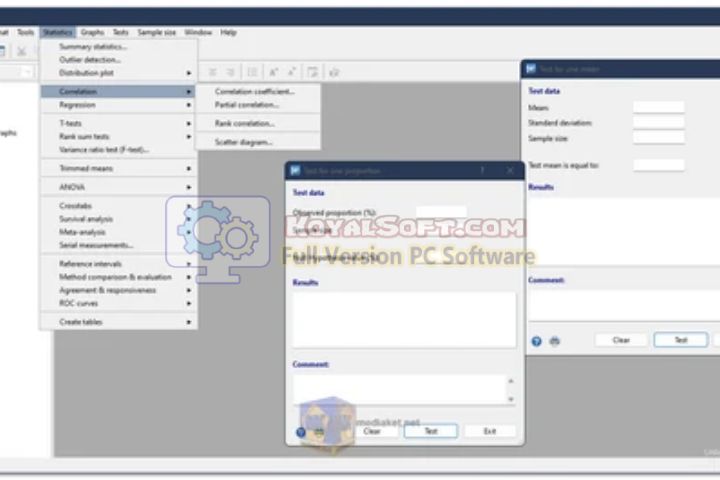The height and width of the screenshot is (480, 720).
Task: Click the first A font size icon in the formatting toolbar
Action: (x=273, y=72)
